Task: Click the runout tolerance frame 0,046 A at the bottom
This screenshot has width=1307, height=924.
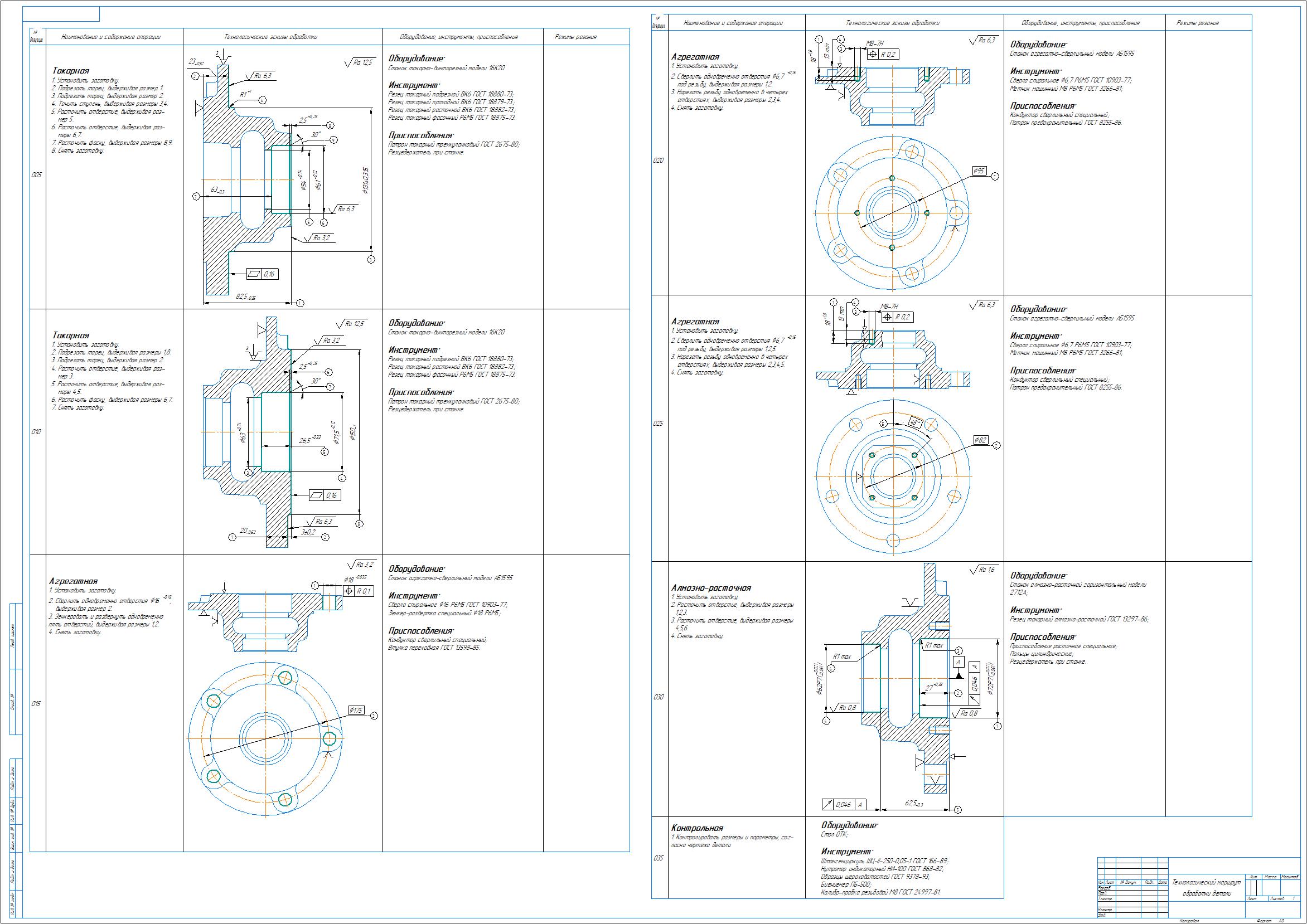Action: [844, 805]
